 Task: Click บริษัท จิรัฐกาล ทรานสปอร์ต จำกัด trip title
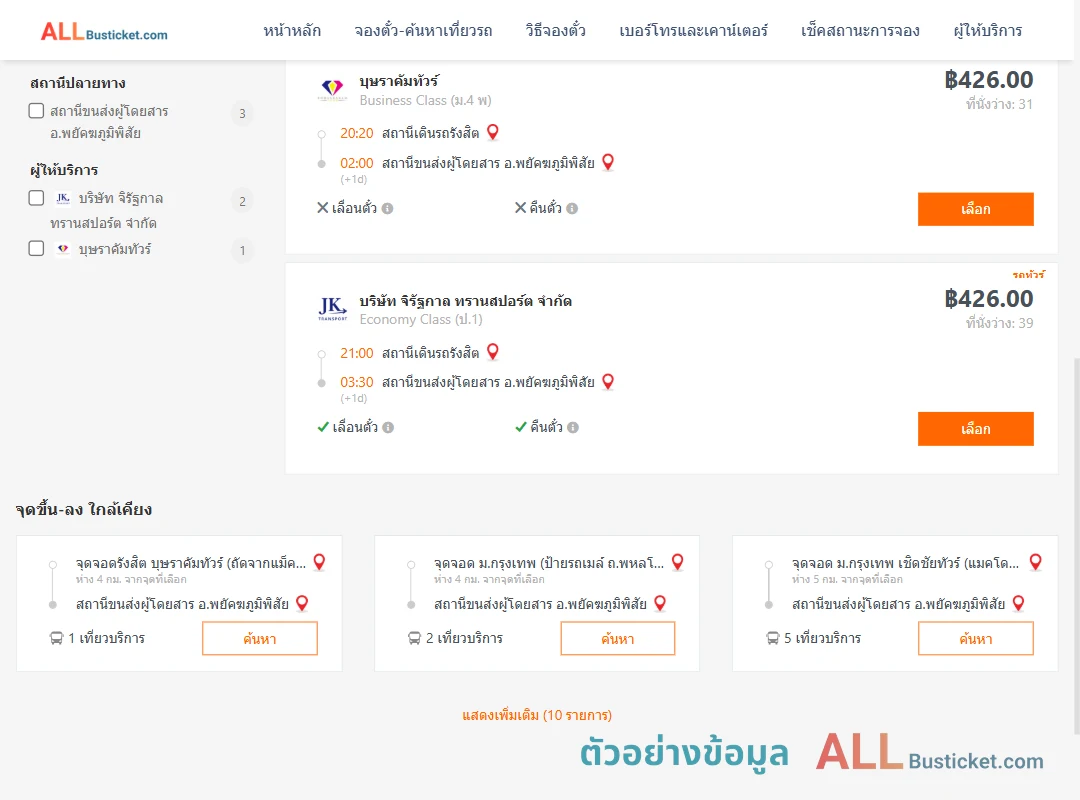pos(466,300)
